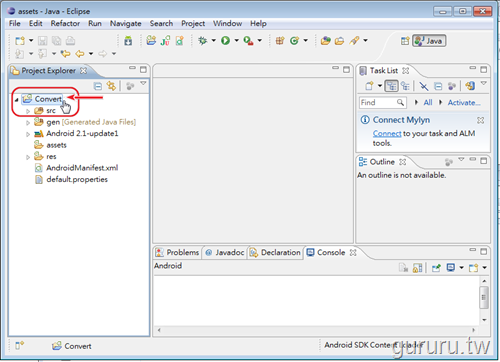The height and width of the screenshot is (362, 500).
Task: Click the Open Perspective icon
Action: point(405,41)
